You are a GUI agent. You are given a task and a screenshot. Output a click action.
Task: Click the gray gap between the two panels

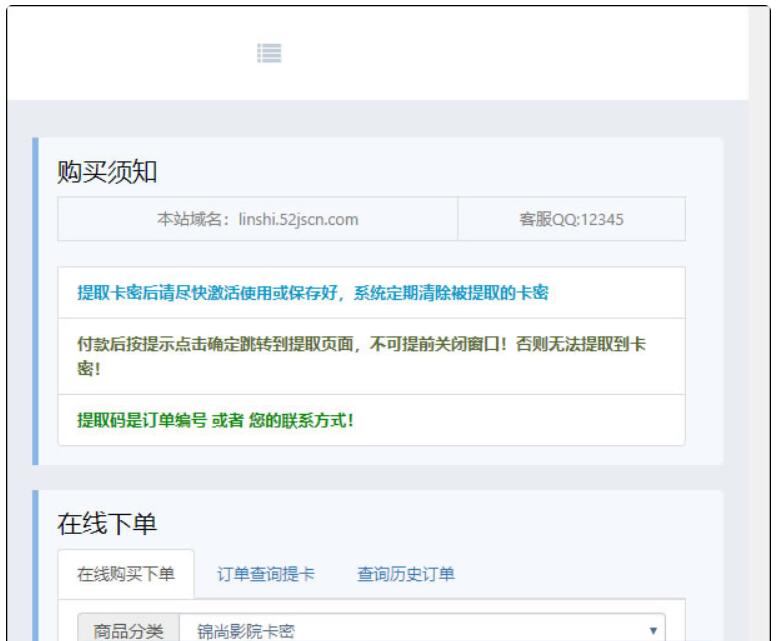click(x=378, y=477)
